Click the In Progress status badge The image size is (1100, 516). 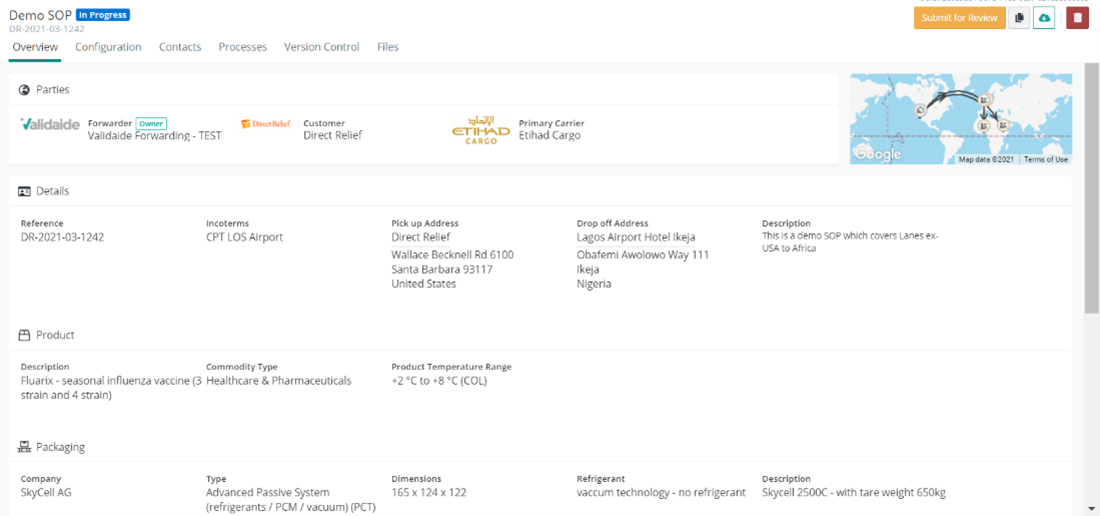[x=102, y=15]
